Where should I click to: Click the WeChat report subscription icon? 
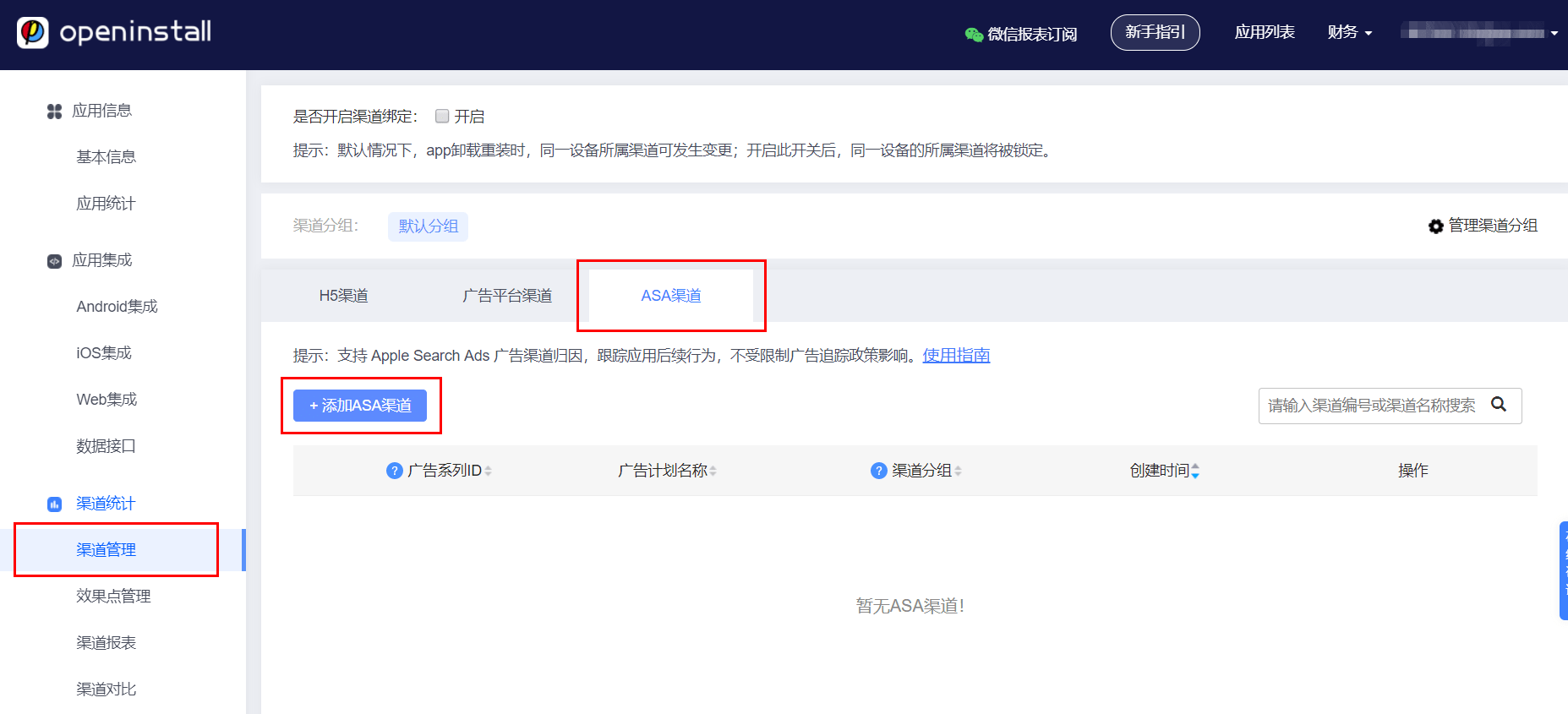[x=974, y=35]
